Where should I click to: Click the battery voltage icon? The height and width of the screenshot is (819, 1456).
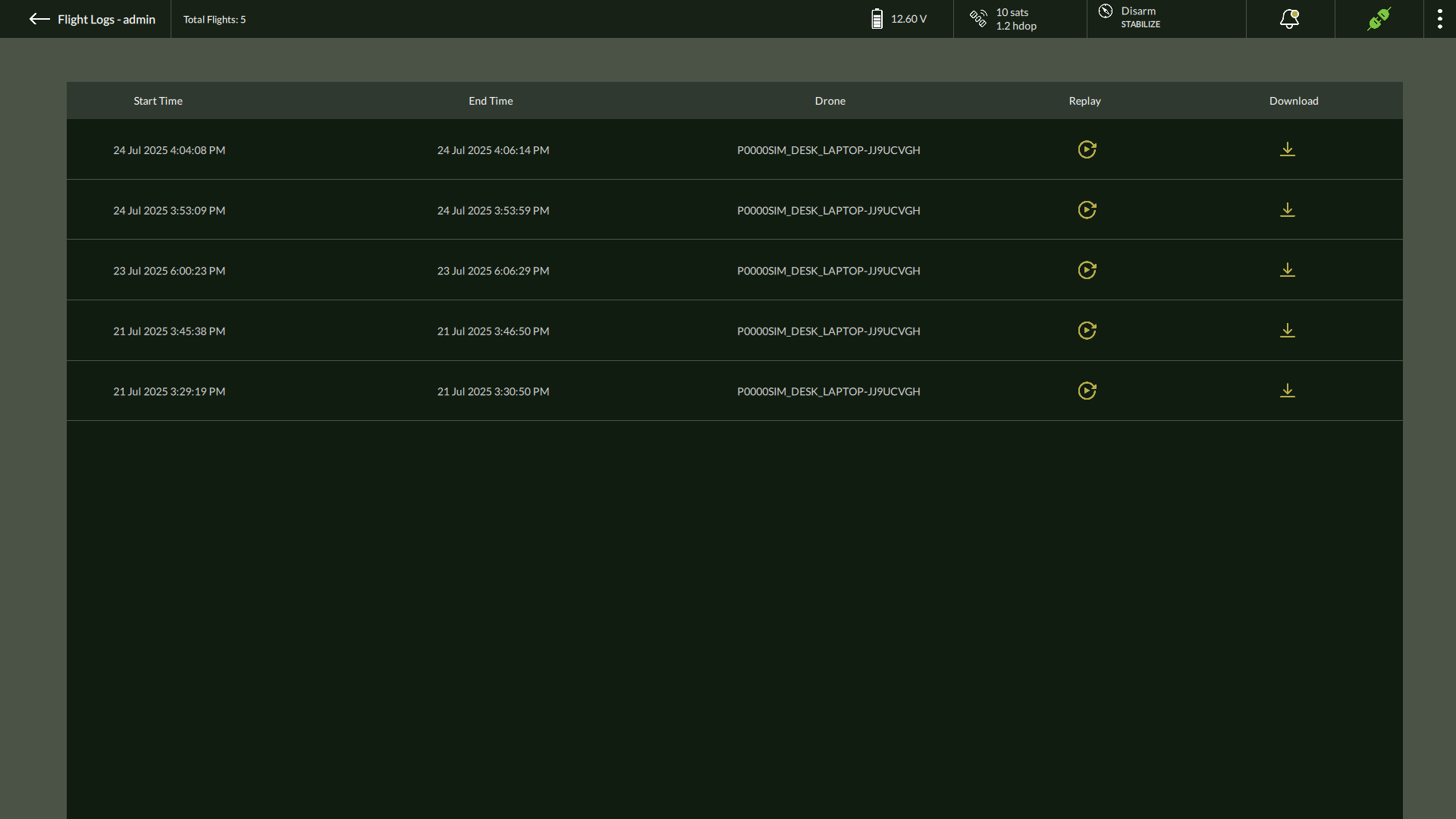coord(877,19)
